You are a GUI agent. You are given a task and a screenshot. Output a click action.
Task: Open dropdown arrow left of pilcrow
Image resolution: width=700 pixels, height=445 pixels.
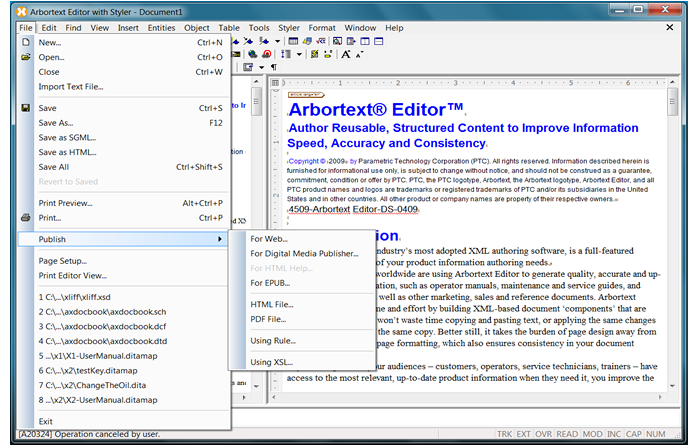pos(262,67)
